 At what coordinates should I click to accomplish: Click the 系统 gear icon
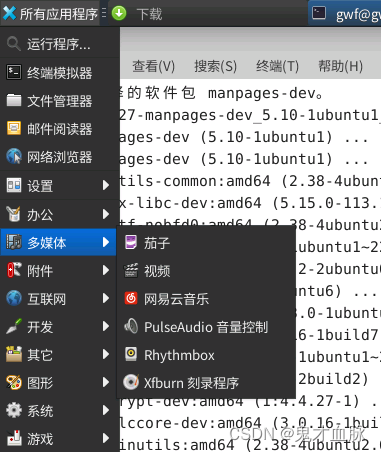14,410
